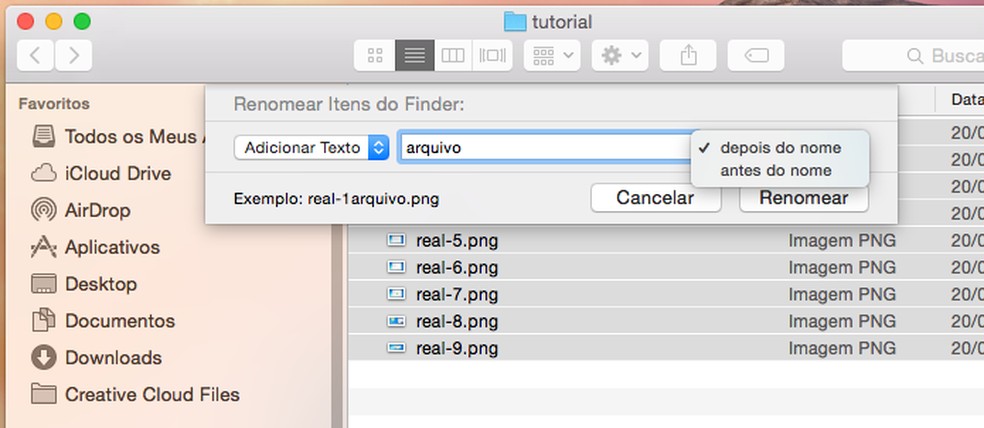This screenshot has width=984, height=428.
Task: Open Aplicativos in sidebar
Action: click(95, 247)
